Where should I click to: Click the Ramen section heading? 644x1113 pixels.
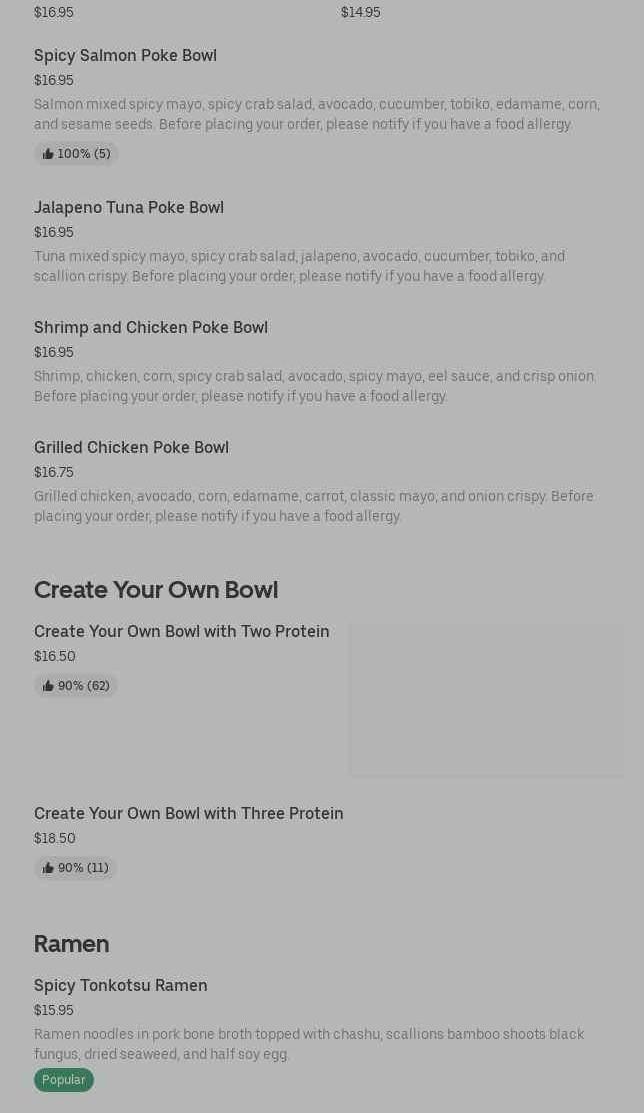(71, 944)
